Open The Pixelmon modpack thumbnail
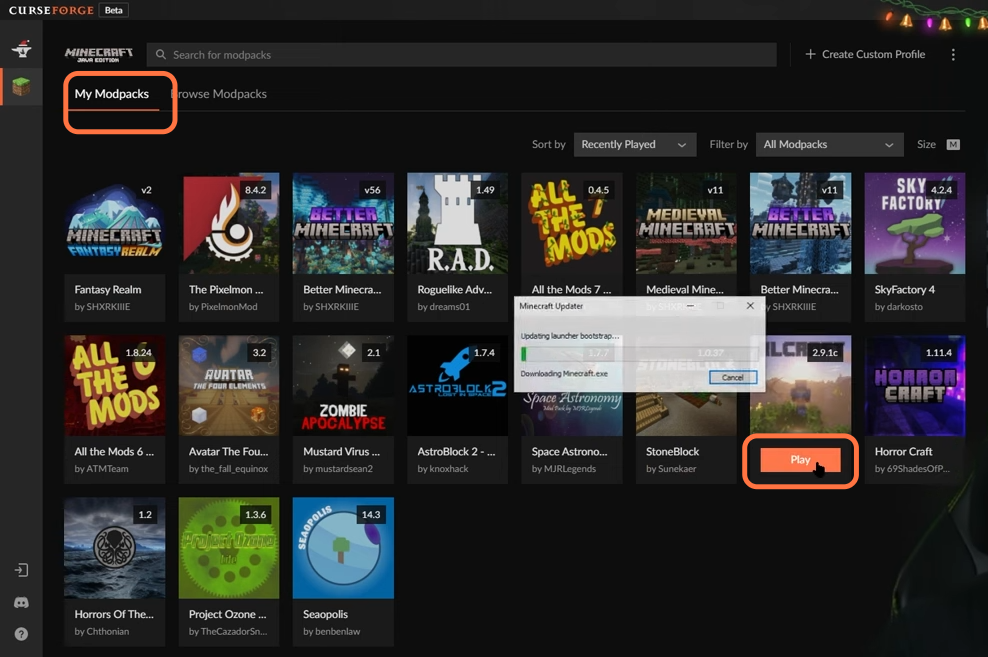 [229, 223]
